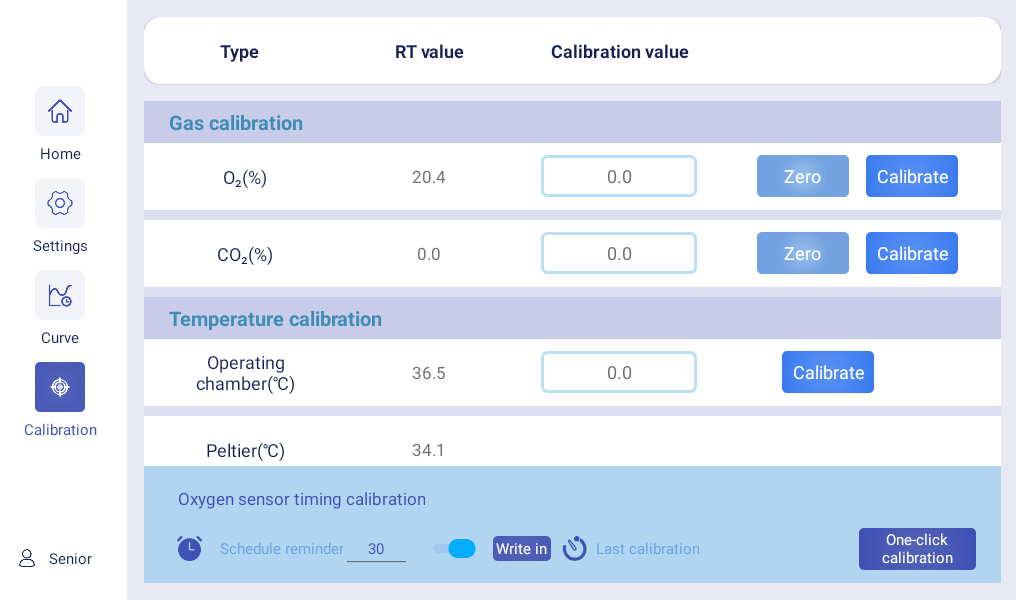Click the Last calibration label
The width and height of the screenshot is (1016, 602).
coord(647,549)
